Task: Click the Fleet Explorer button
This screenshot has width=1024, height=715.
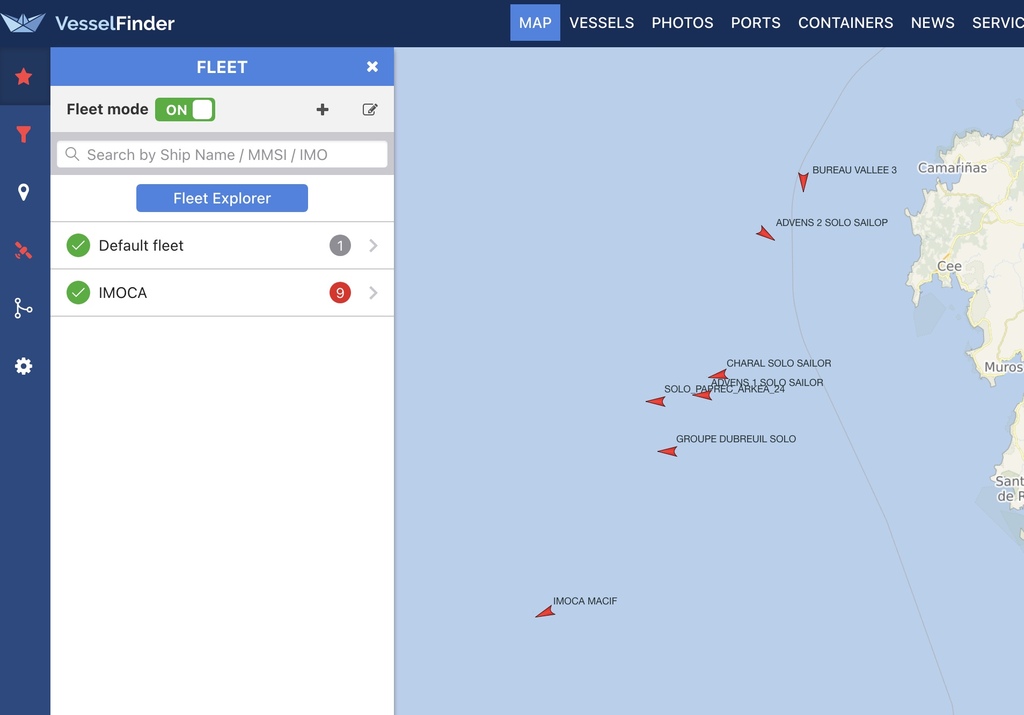Action: point(222,198)
